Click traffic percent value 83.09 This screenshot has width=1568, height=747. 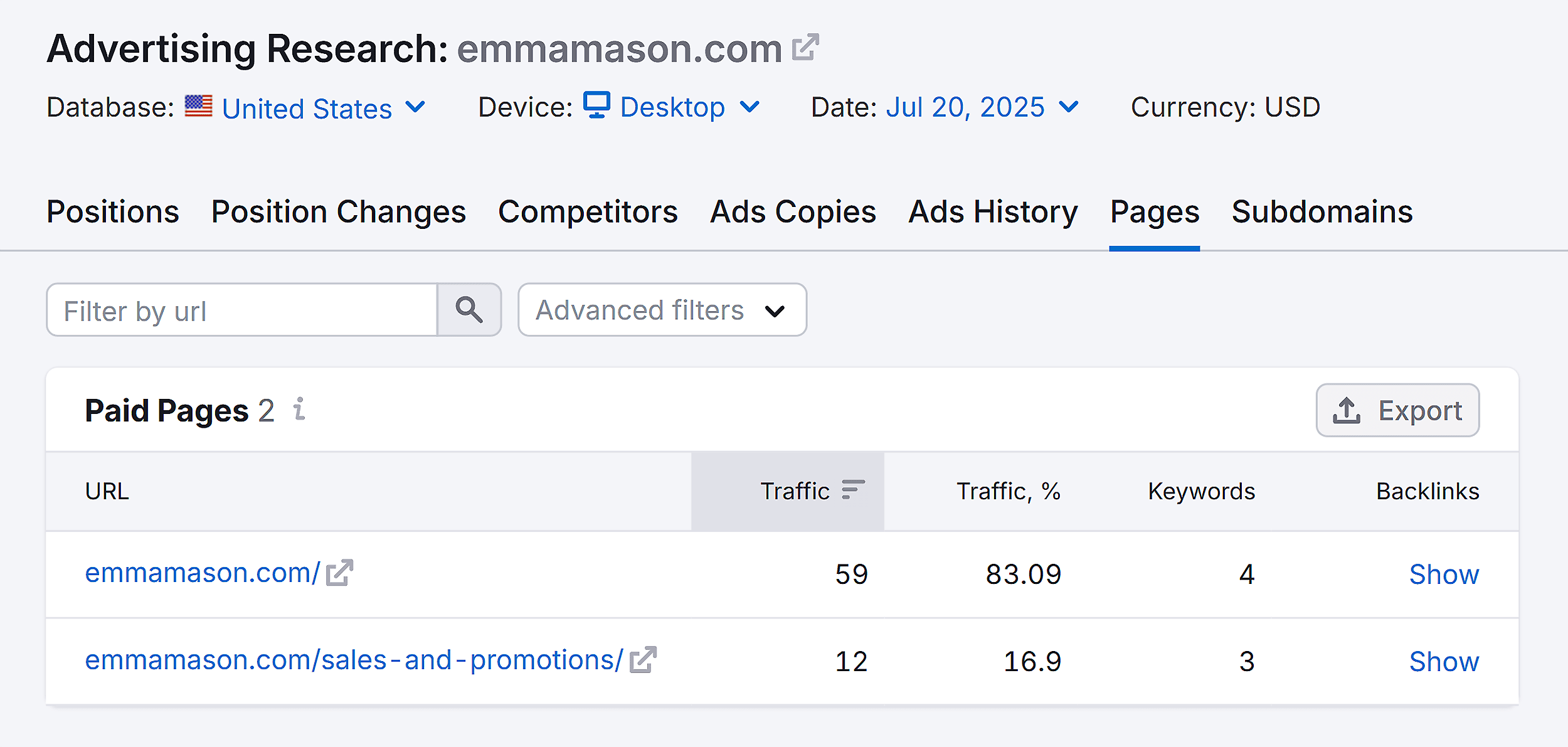1023,574
